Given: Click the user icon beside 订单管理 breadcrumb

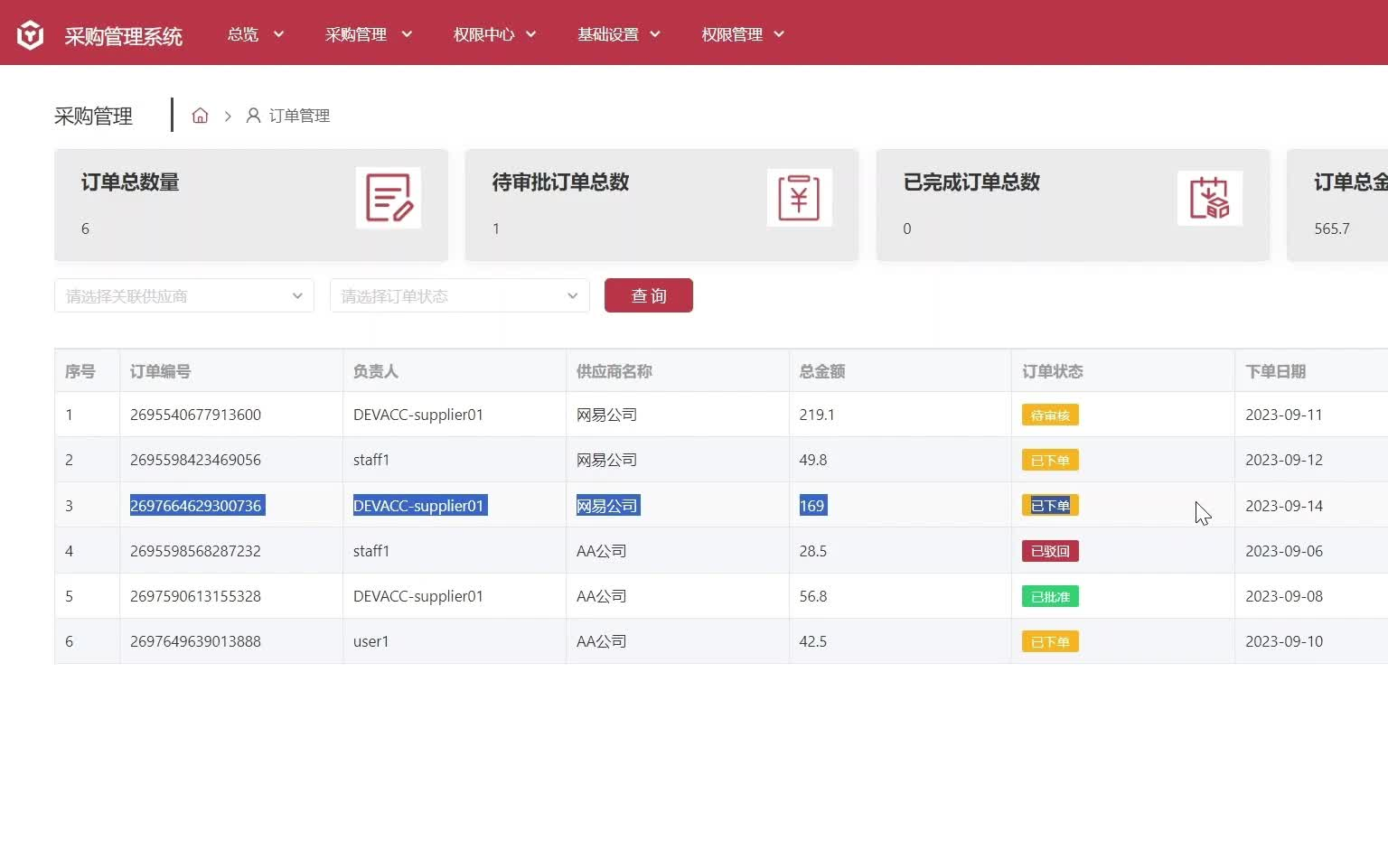Looking at the screenshot, I should [x=254, y=116].
